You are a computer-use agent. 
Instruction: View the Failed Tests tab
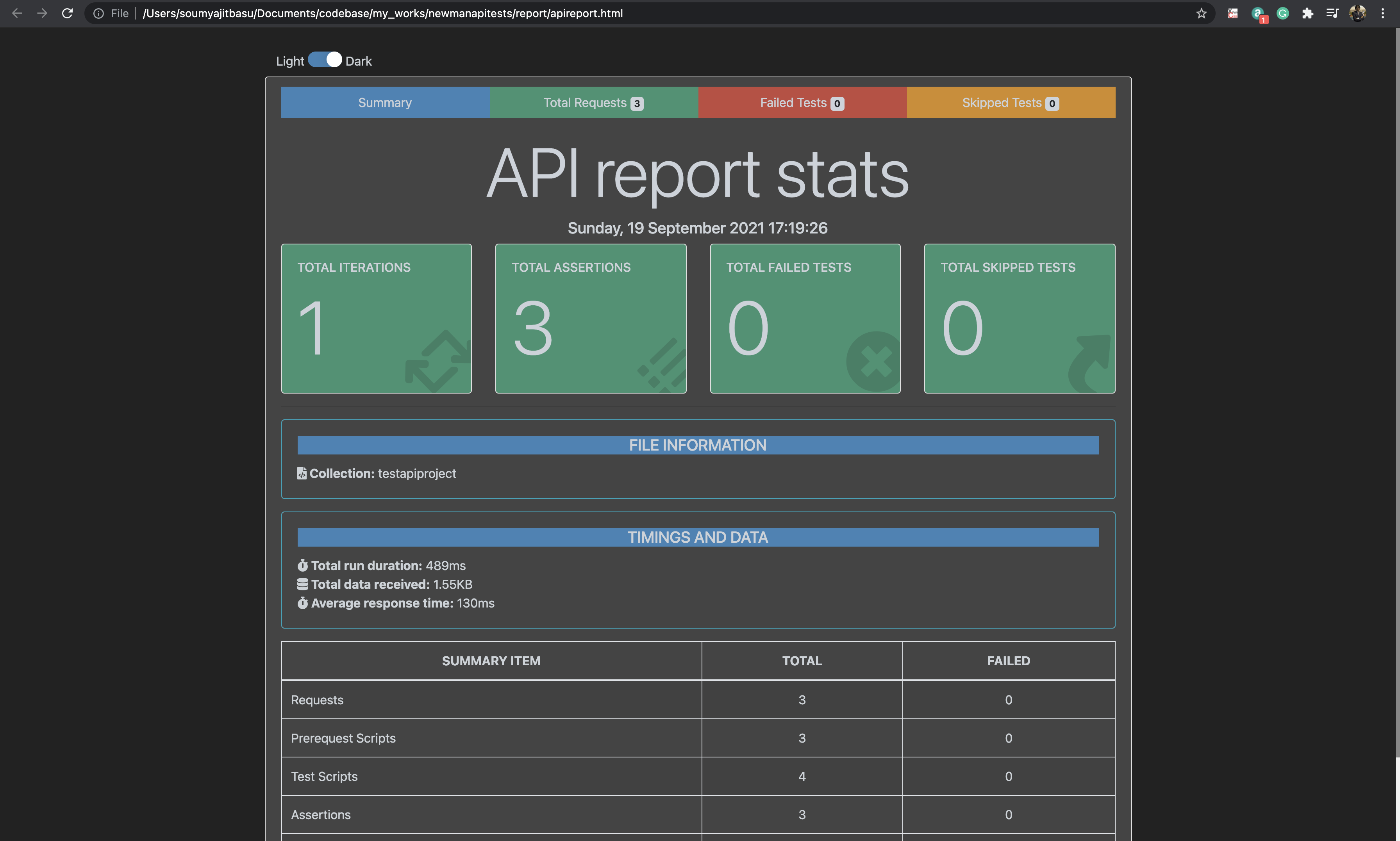point(802,102)
